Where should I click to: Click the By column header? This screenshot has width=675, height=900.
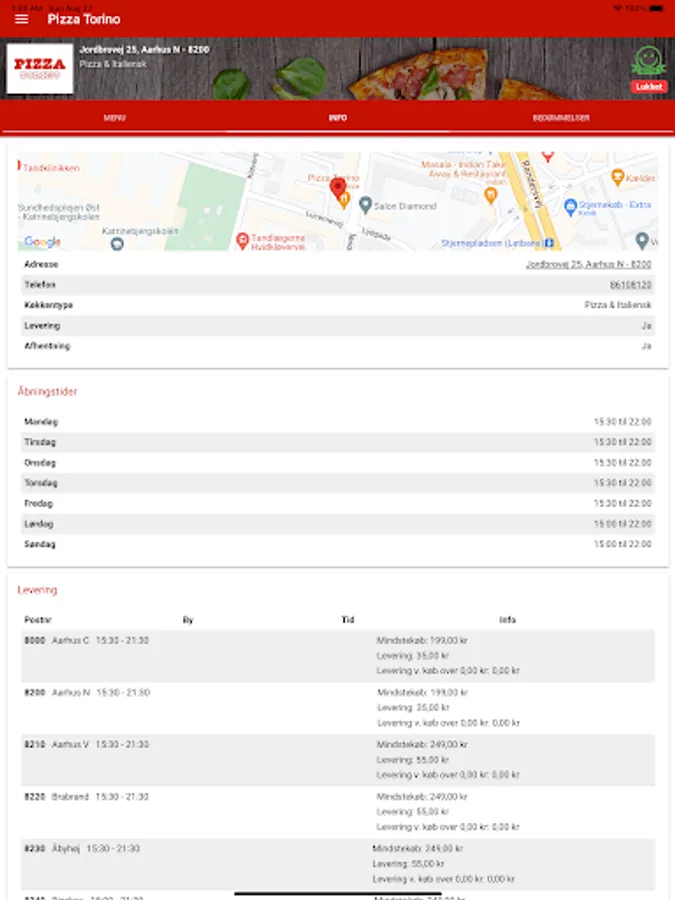[x=188, y=620]
